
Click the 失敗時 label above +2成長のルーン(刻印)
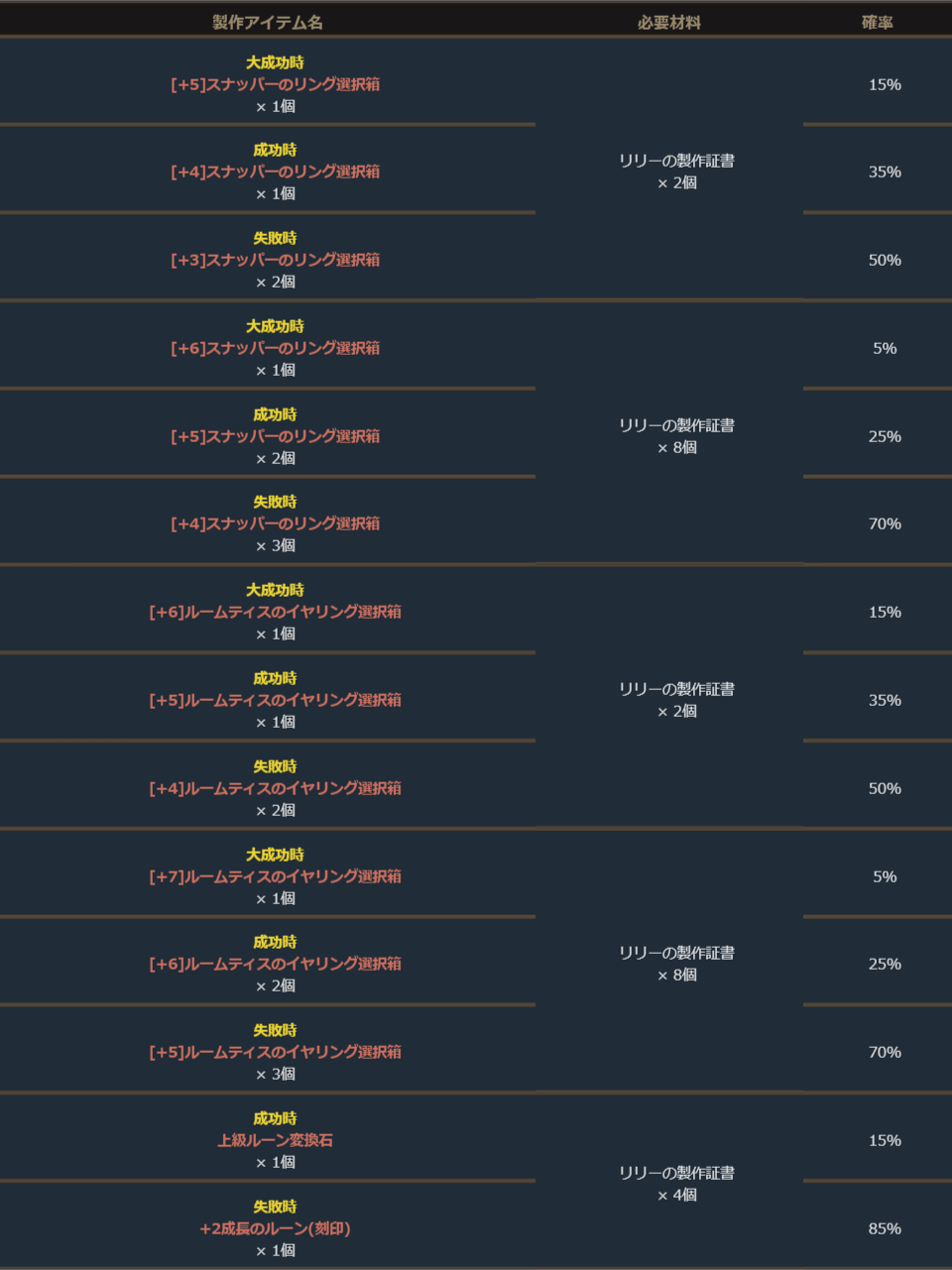point(275,1207)
